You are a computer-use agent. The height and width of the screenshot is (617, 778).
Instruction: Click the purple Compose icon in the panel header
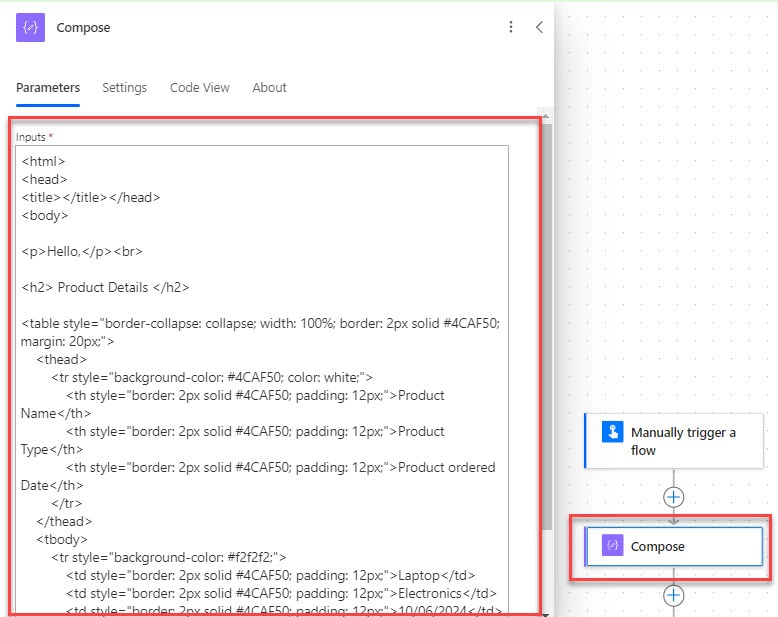[x=30, y=27]
